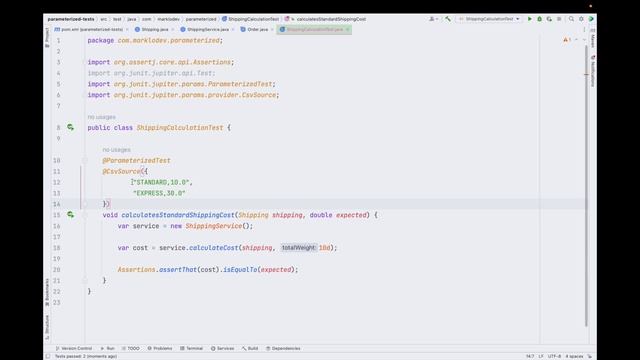
Task: Open the Problems tool window
Action: pyautogui.click(x=160, y=348)
